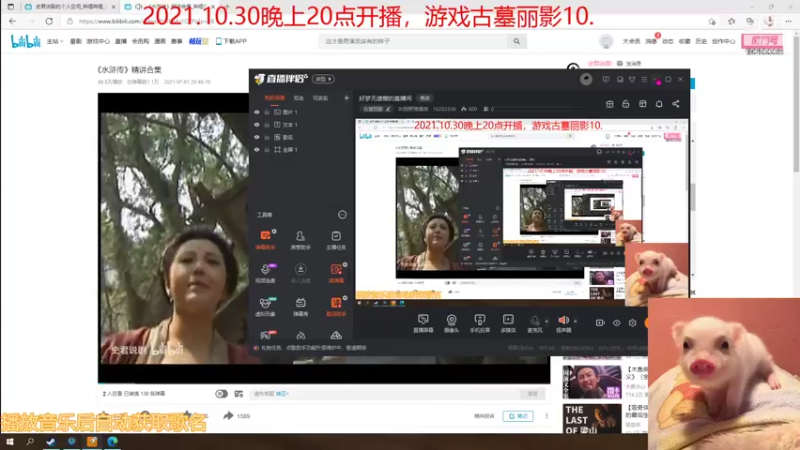This screenshot has height=450, width=800.
Task: Open the 弹幕秀 danmaku show tool
Action: point(301,307)
